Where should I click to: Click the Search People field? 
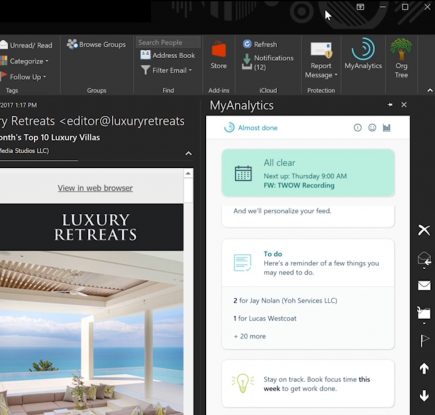click(x=168, y=42)
